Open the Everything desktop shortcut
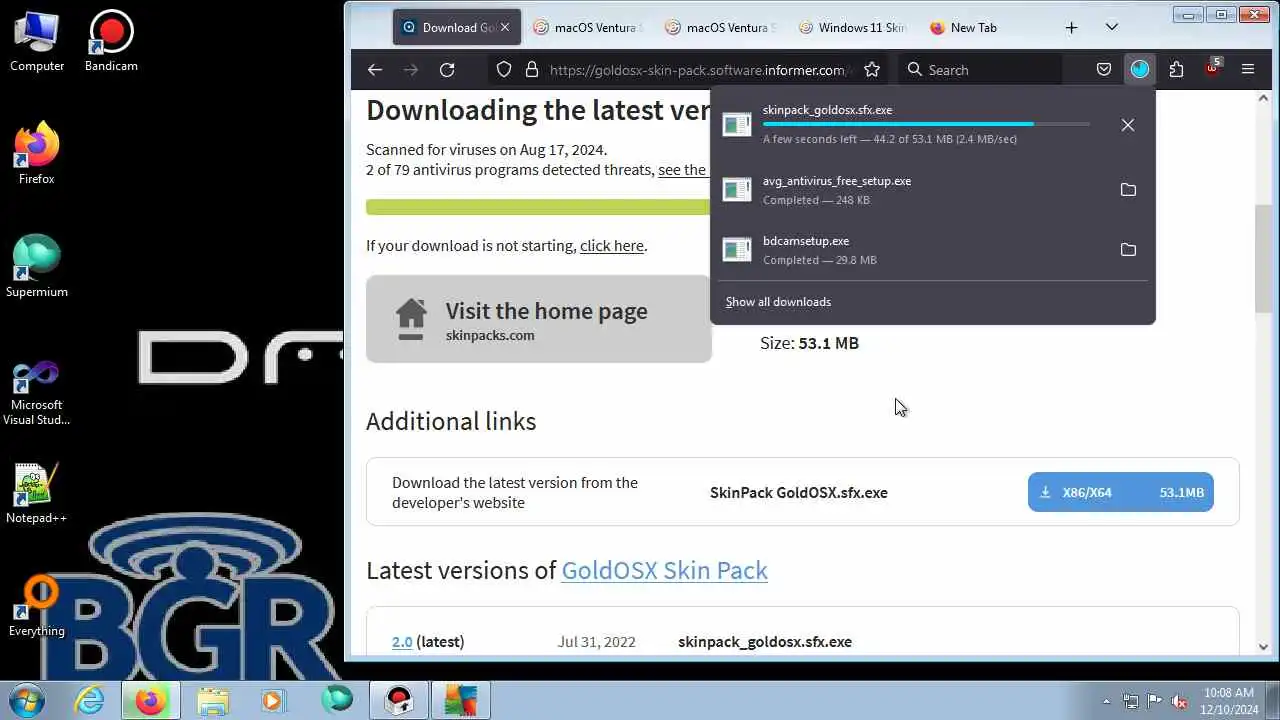The height and width of the screenshot is (720, 1280). pyautogui.click(x=37, y=606)
